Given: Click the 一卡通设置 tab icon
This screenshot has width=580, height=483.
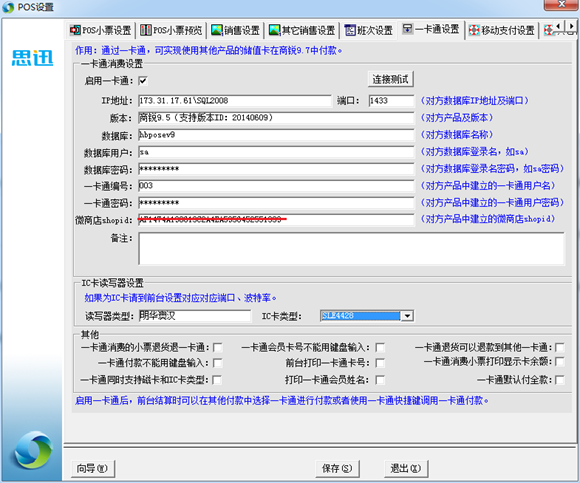Looking at the screenshot, I should point(408,28).
